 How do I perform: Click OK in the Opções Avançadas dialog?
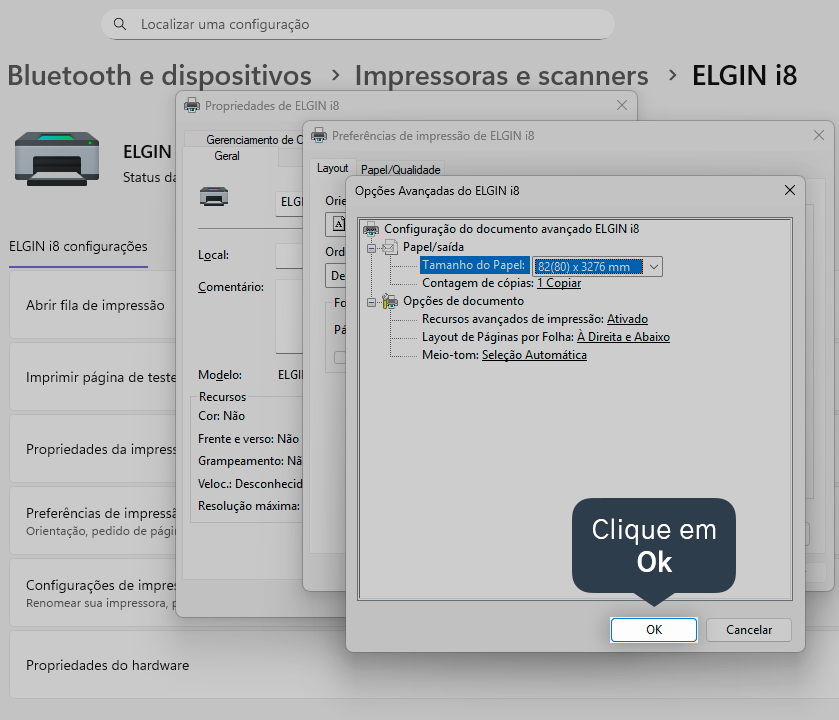click(653, 630)
